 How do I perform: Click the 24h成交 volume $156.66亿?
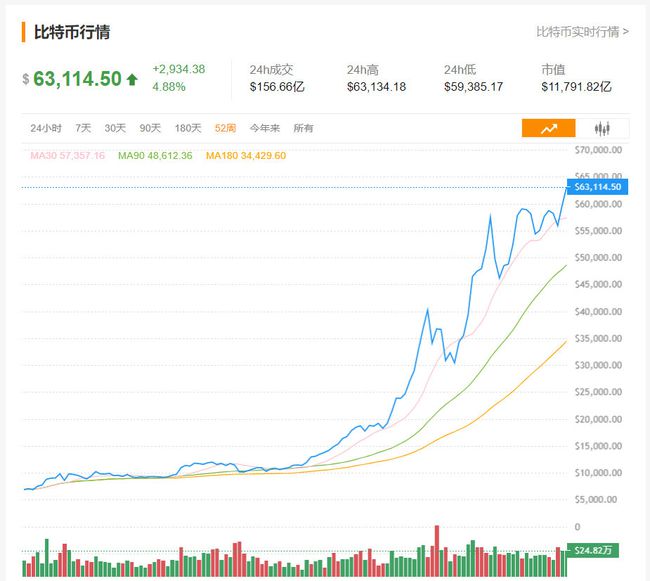[x=277, y=87]
